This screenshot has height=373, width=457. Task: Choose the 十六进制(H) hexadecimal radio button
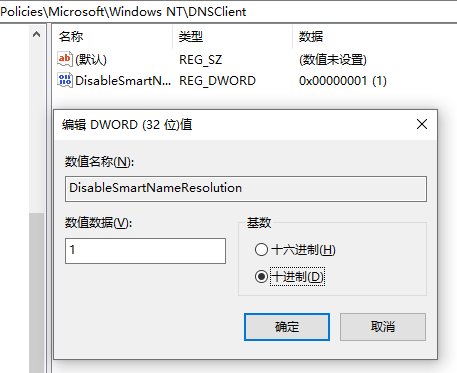coord(261,250)
